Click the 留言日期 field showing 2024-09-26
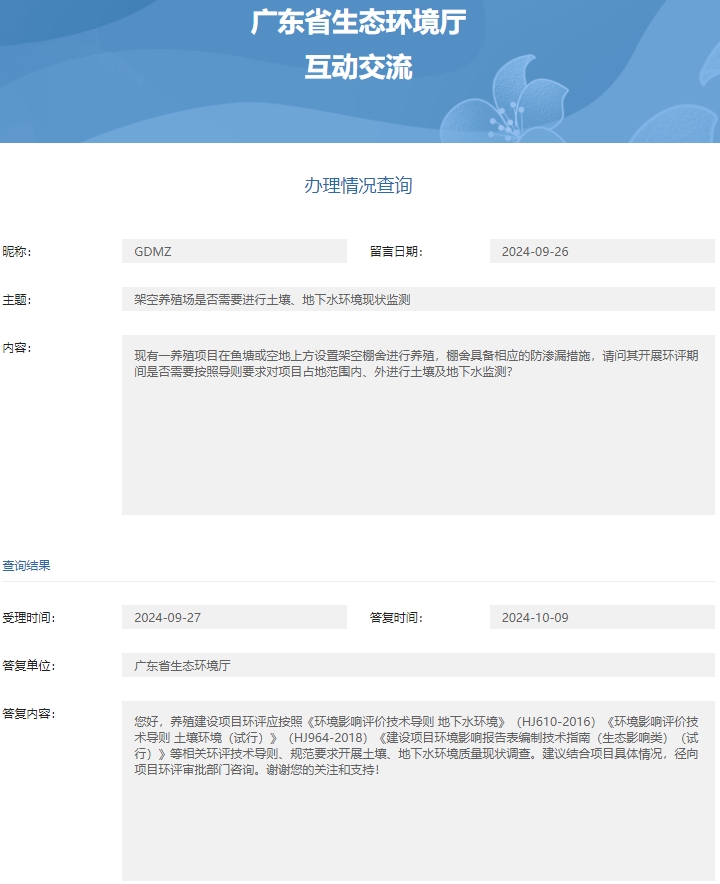Screen dimensions: 720x884 (602, 251)
